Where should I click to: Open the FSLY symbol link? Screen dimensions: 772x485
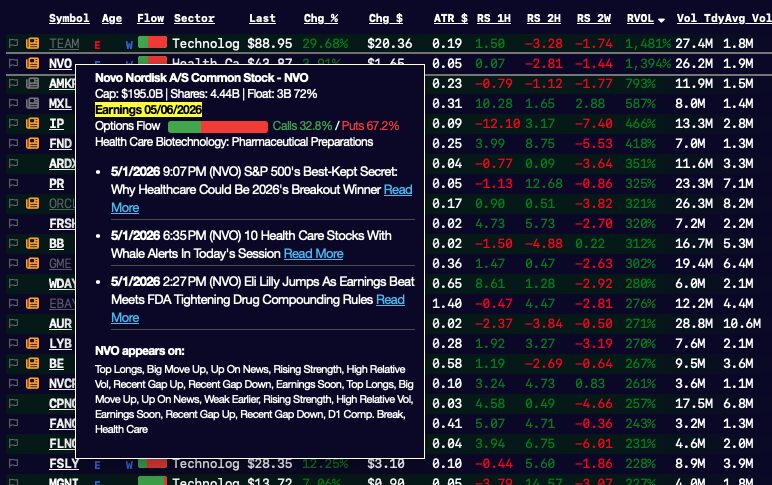64,463
